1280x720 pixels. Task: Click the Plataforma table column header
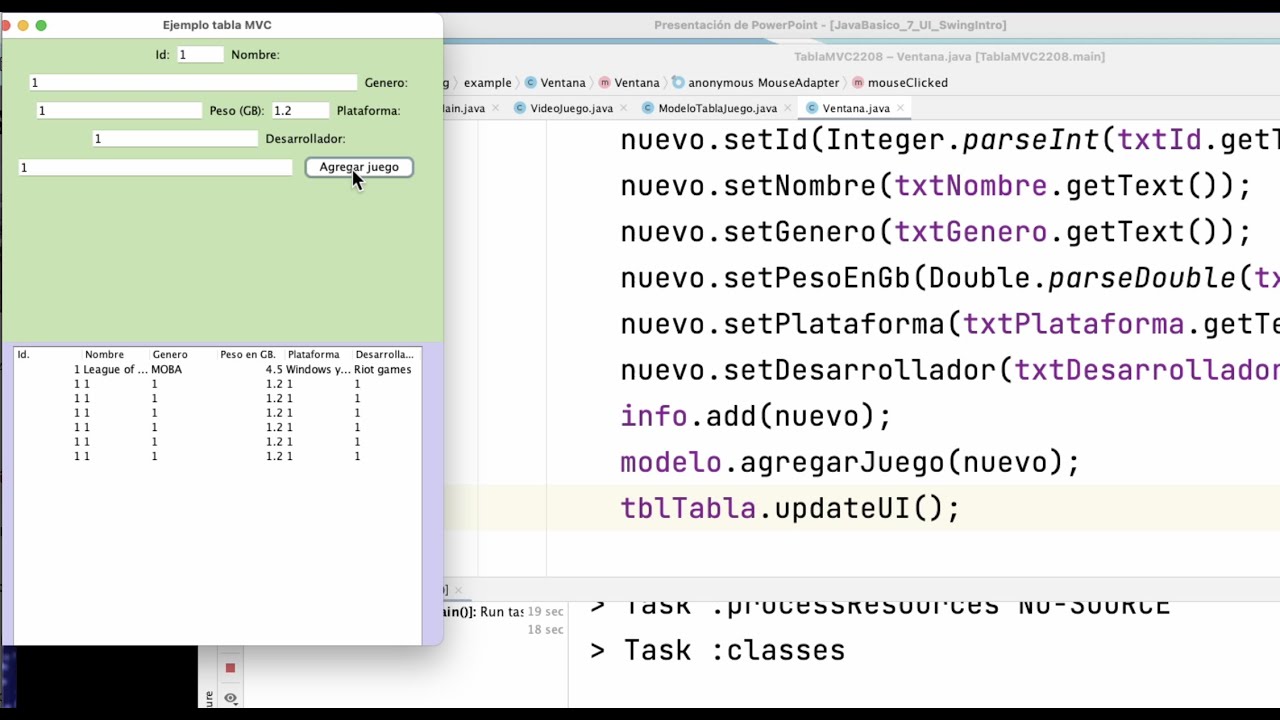pyautogui.click(x=318, y=354)
